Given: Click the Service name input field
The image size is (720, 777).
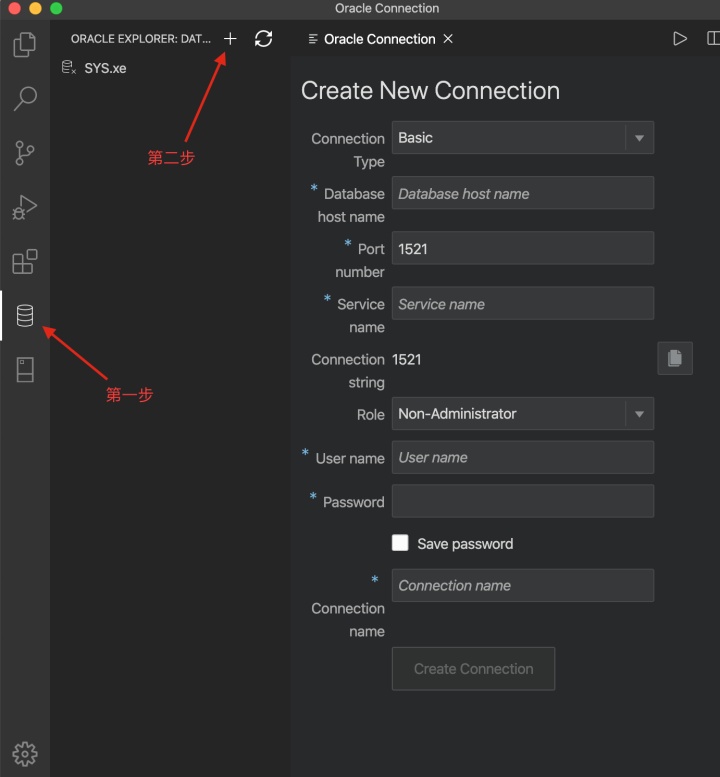Looking at the screenshot, I should 523,303.
